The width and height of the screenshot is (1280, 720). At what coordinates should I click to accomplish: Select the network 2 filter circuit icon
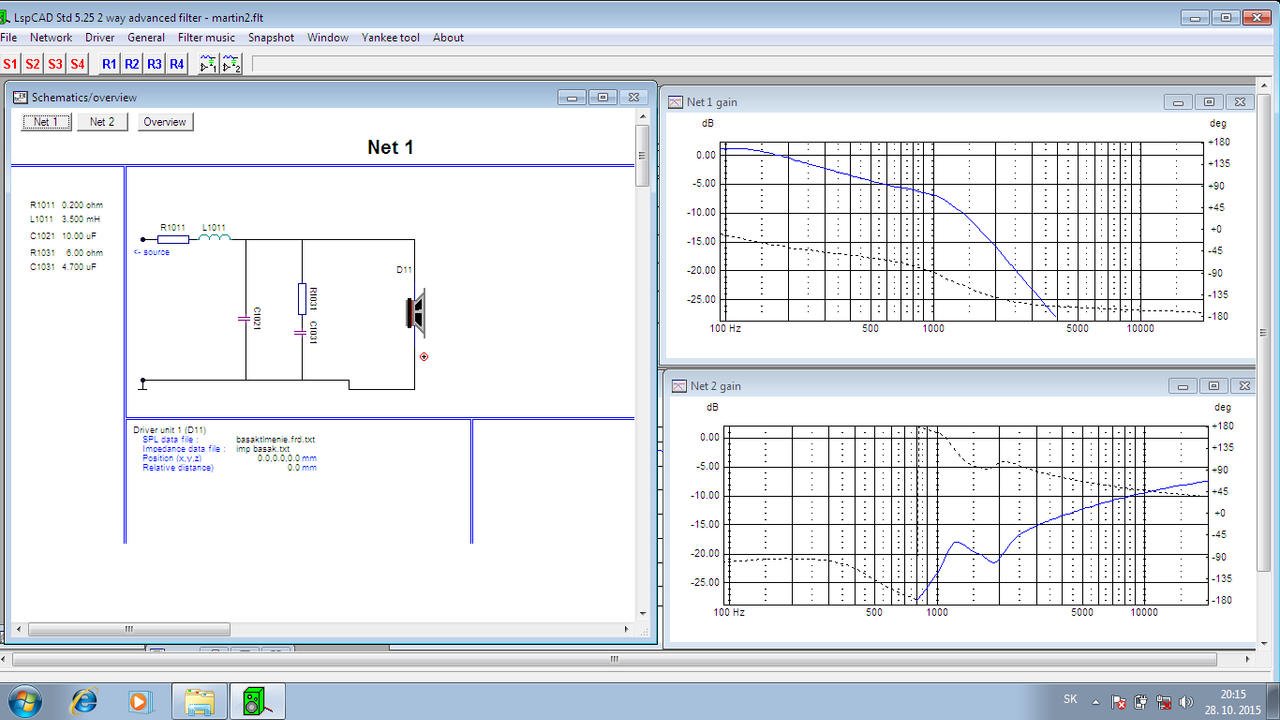(231, 64)
